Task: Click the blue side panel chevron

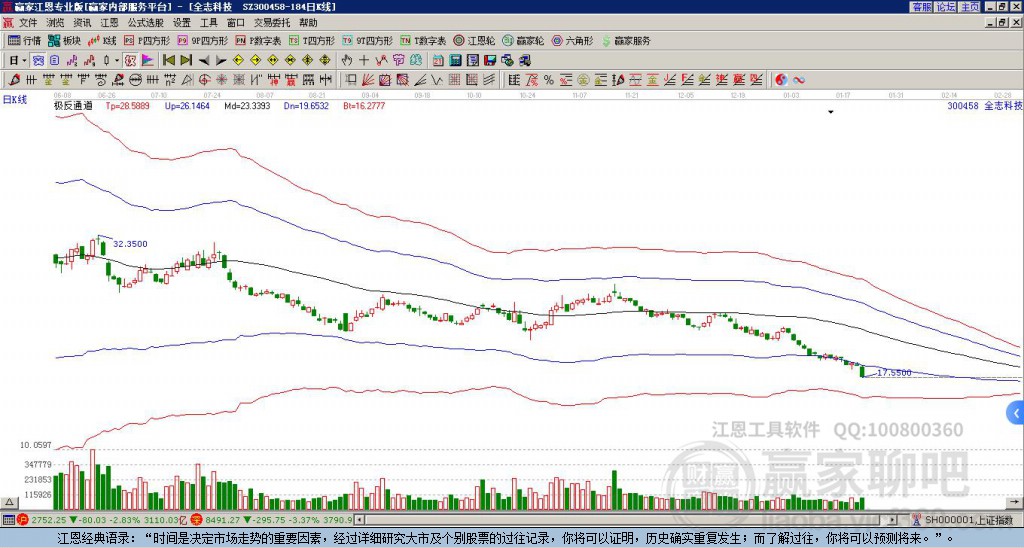Action: 1016,413
